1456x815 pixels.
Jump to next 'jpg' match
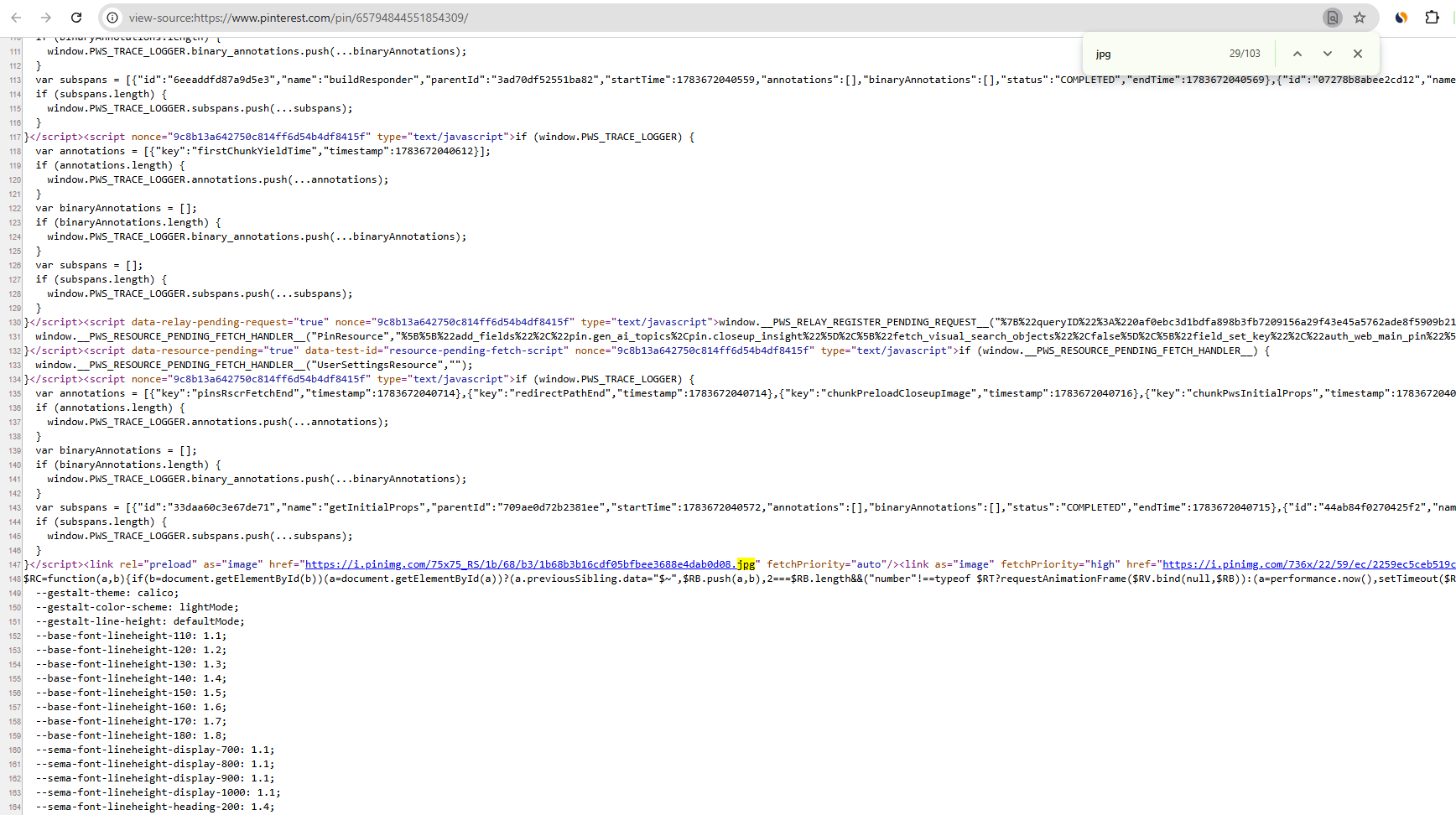click(x=1328, y=54)
